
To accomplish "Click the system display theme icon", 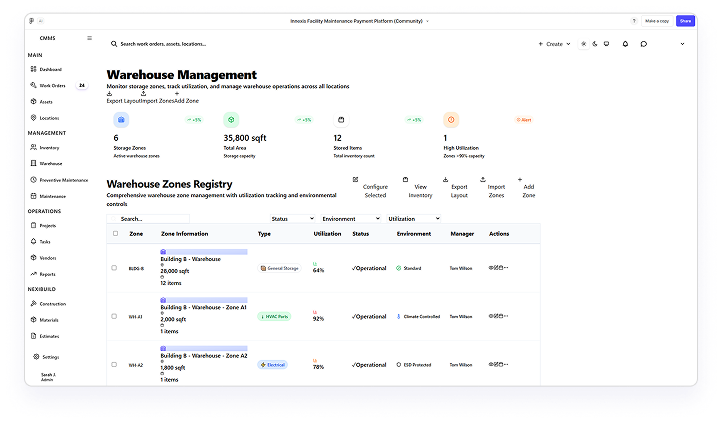I will [x=607, y=44].
